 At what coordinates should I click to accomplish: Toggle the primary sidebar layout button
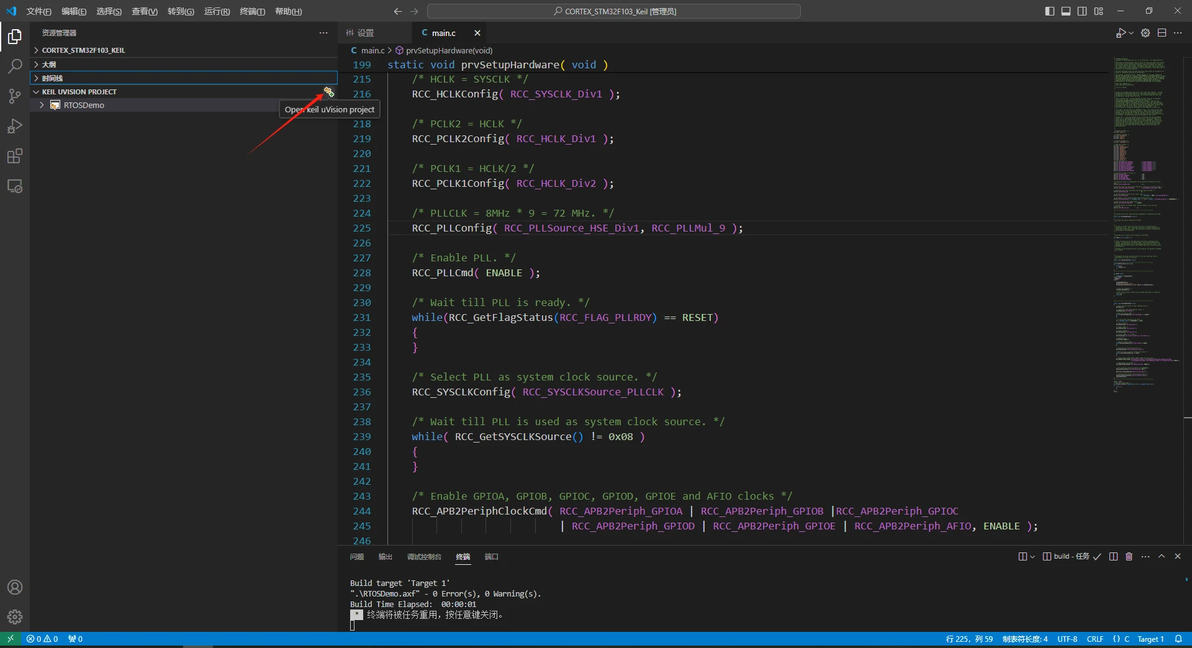click(1049, 11)
